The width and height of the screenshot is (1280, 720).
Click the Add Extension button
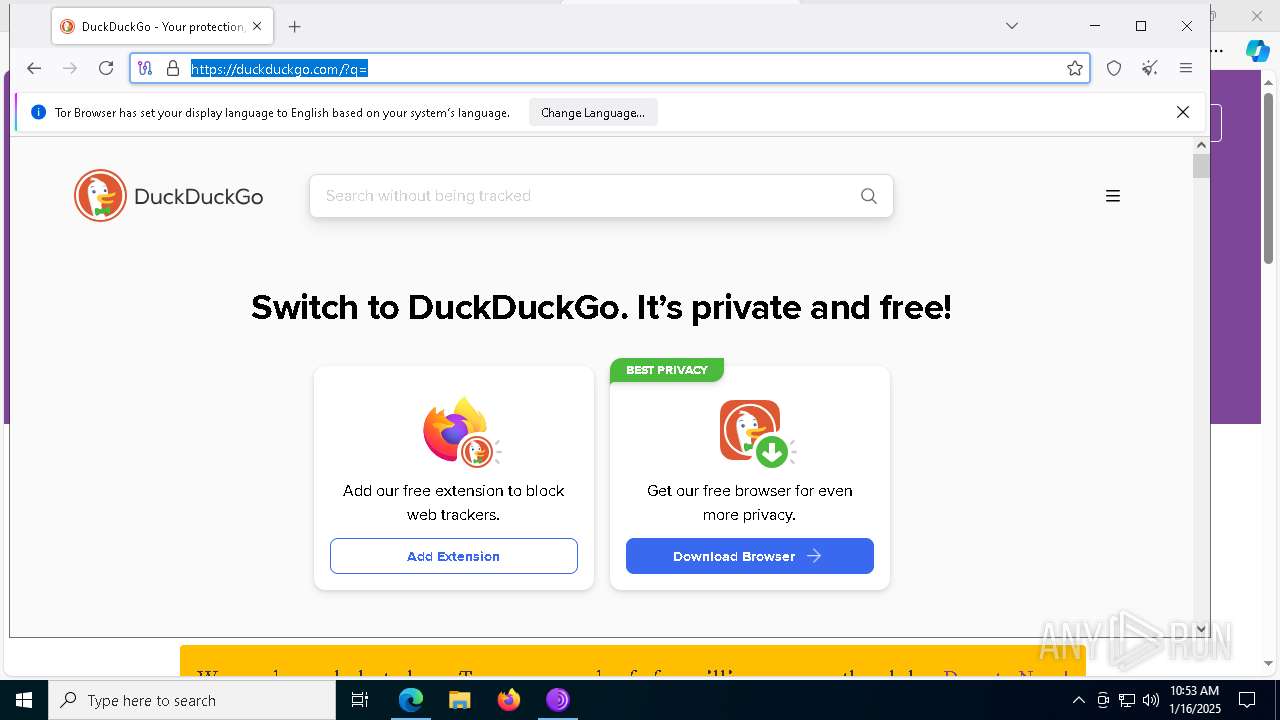click(454, 556)
